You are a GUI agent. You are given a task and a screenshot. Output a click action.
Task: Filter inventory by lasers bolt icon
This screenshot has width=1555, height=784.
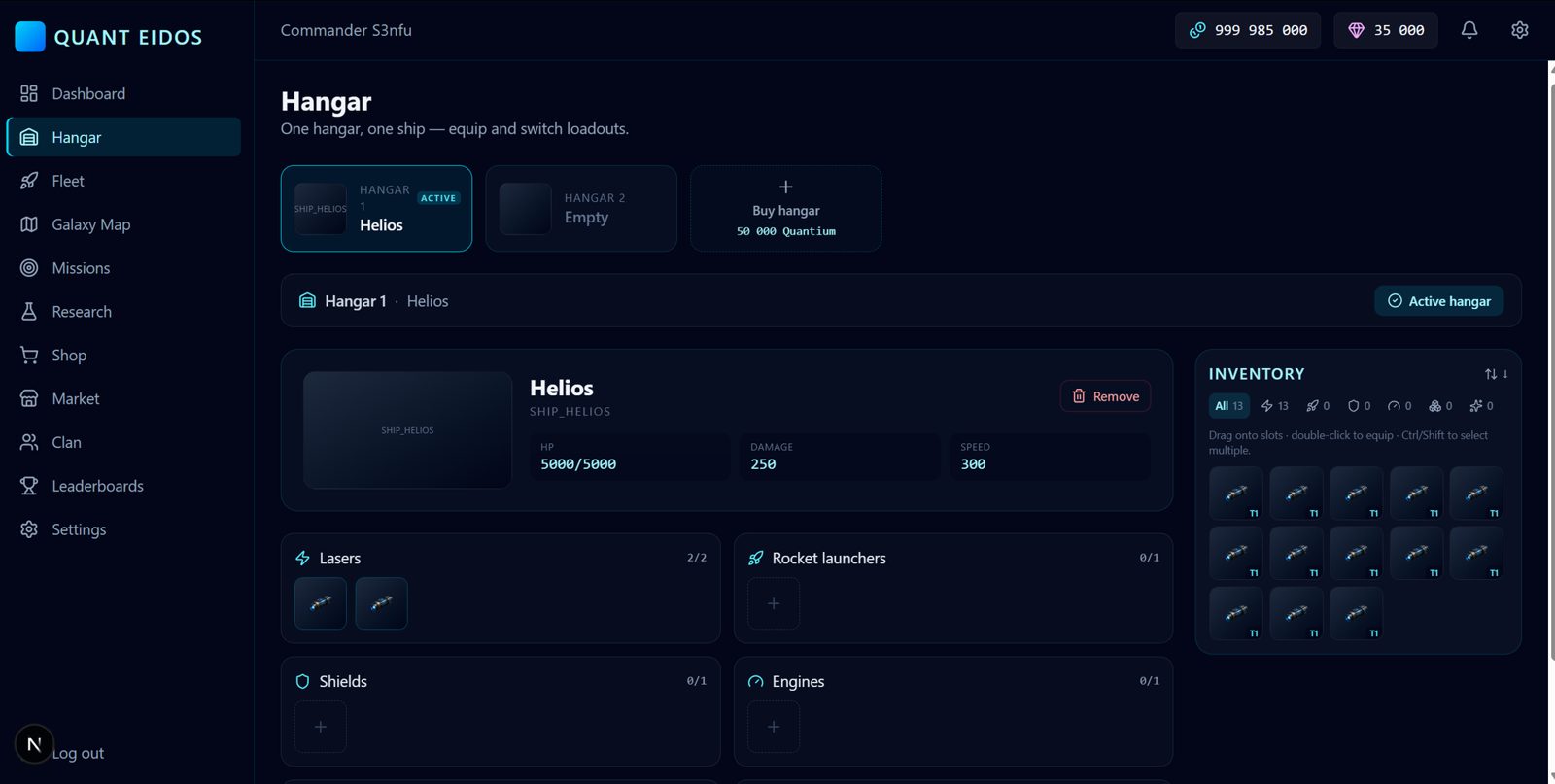1275,406
